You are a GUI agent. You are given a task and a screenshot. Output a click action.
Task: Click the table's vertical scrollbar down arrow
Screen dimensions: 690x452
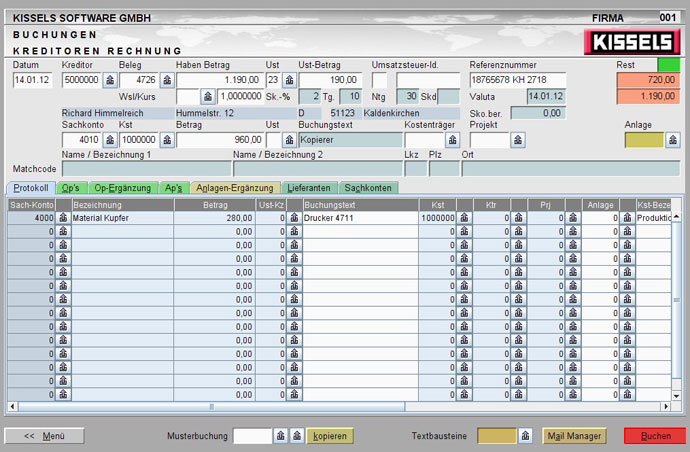676,396
